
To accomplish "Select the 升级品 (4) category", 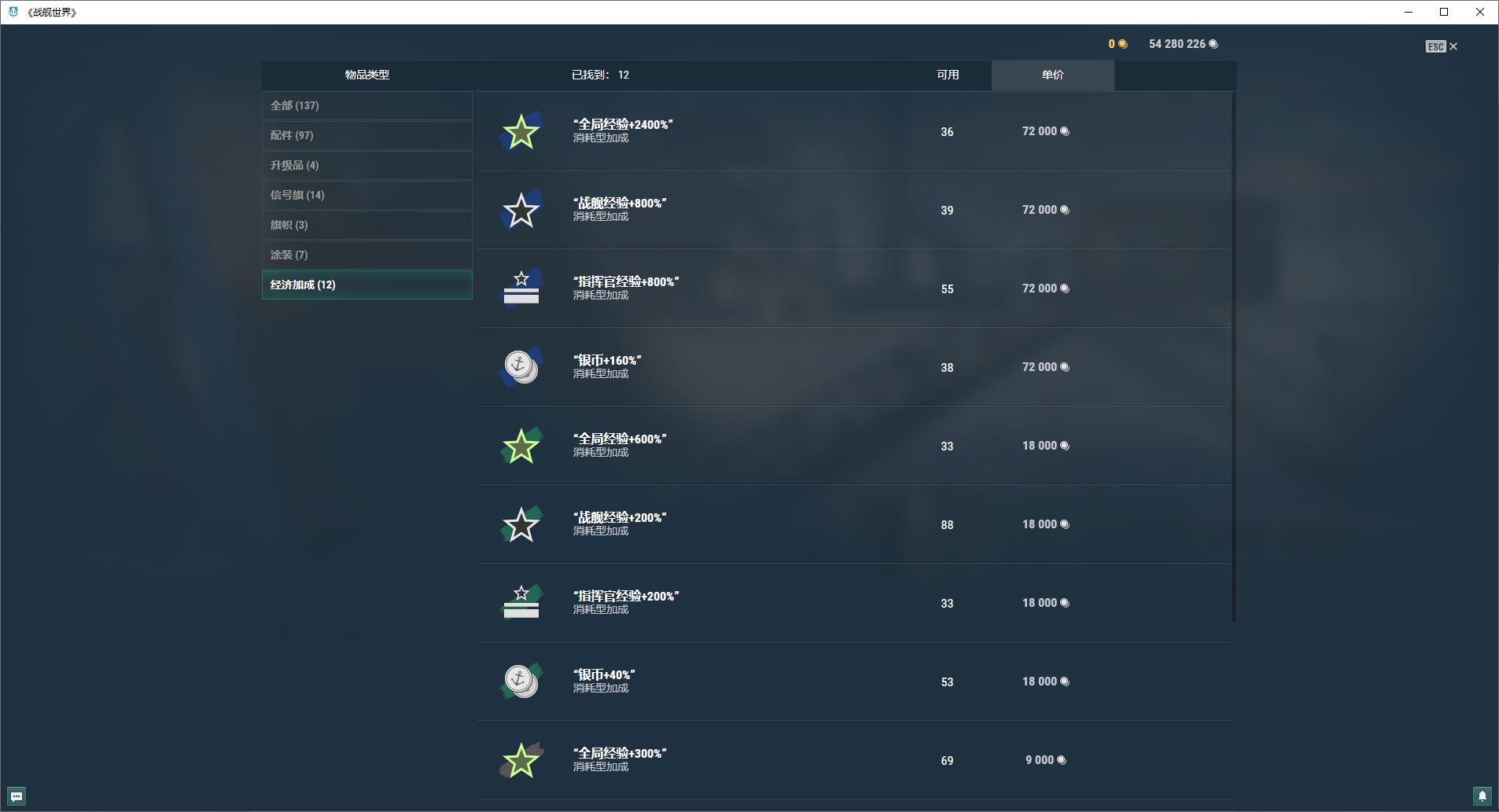I will coord(366,165).
